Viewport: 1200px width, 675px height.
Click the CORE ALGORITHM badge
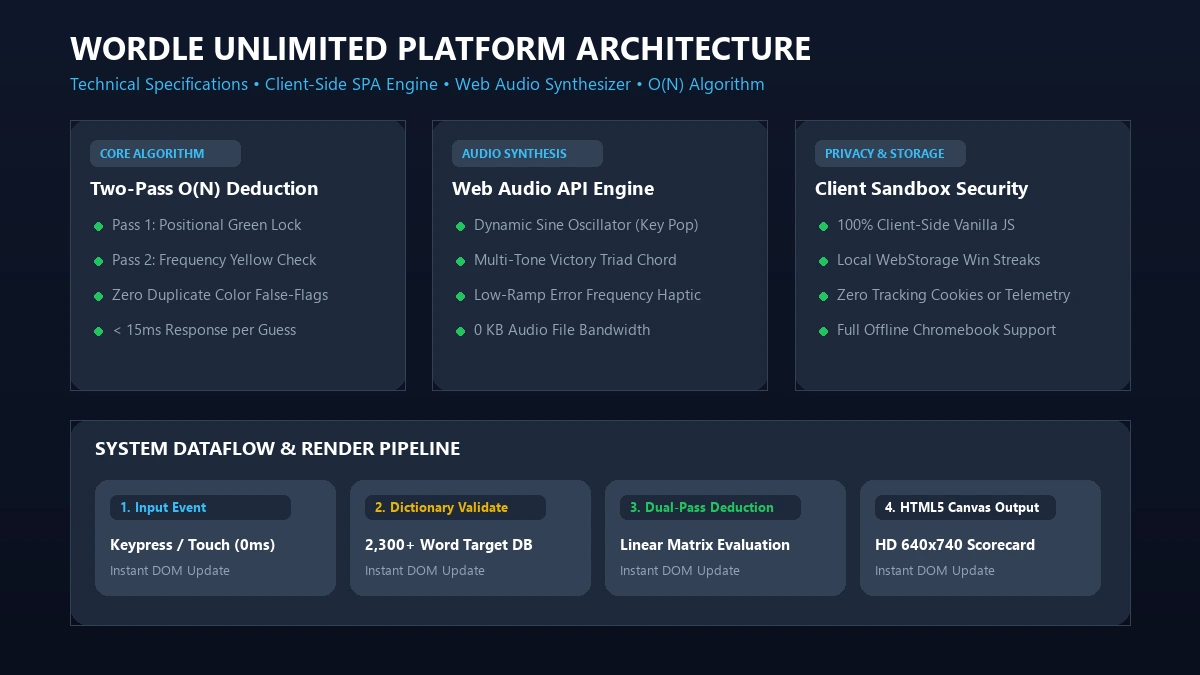pyautogui.click(x=165, y=153)
